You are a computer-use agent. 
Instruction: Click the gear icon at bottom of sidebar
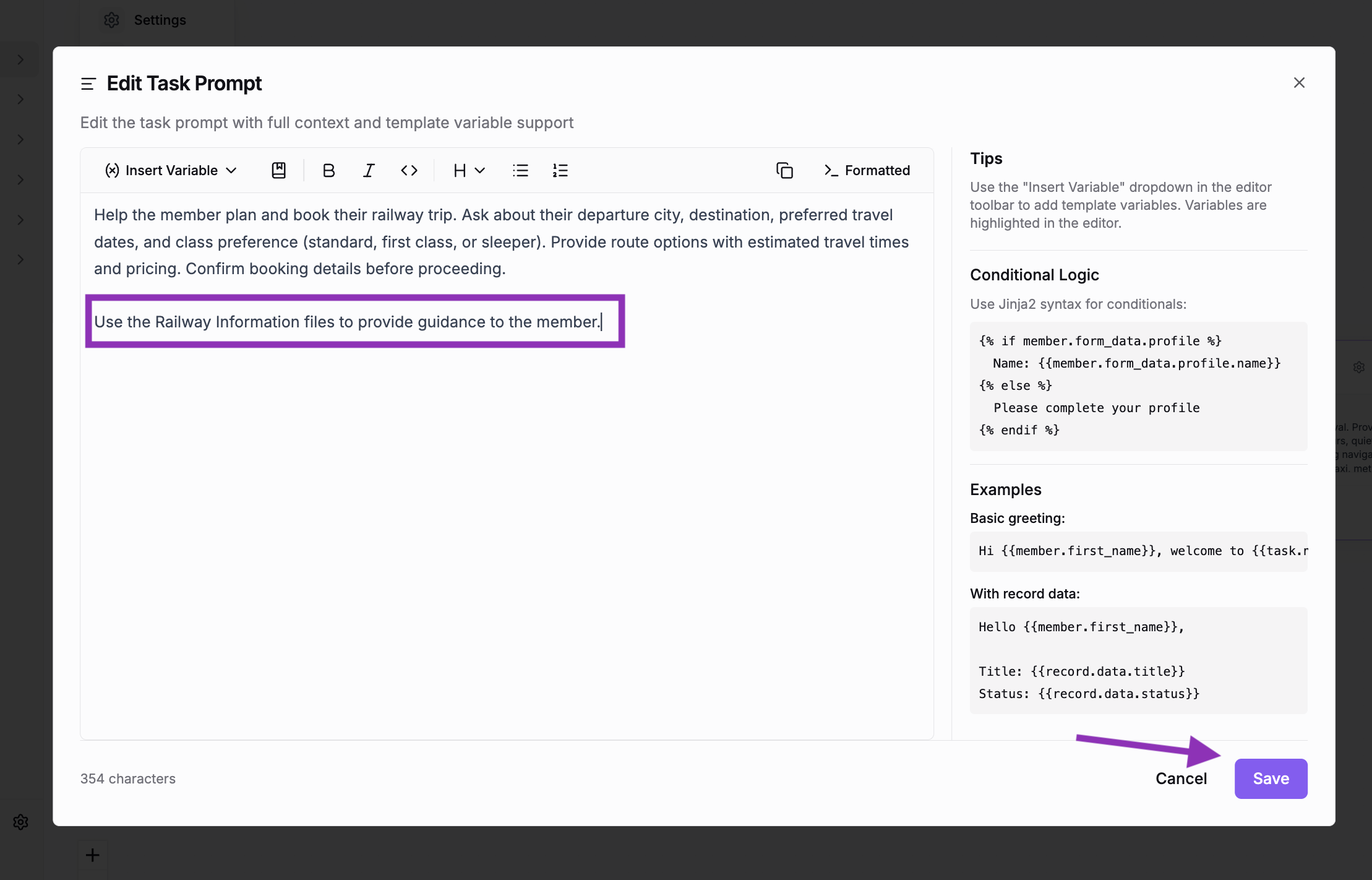click(20, 821)
